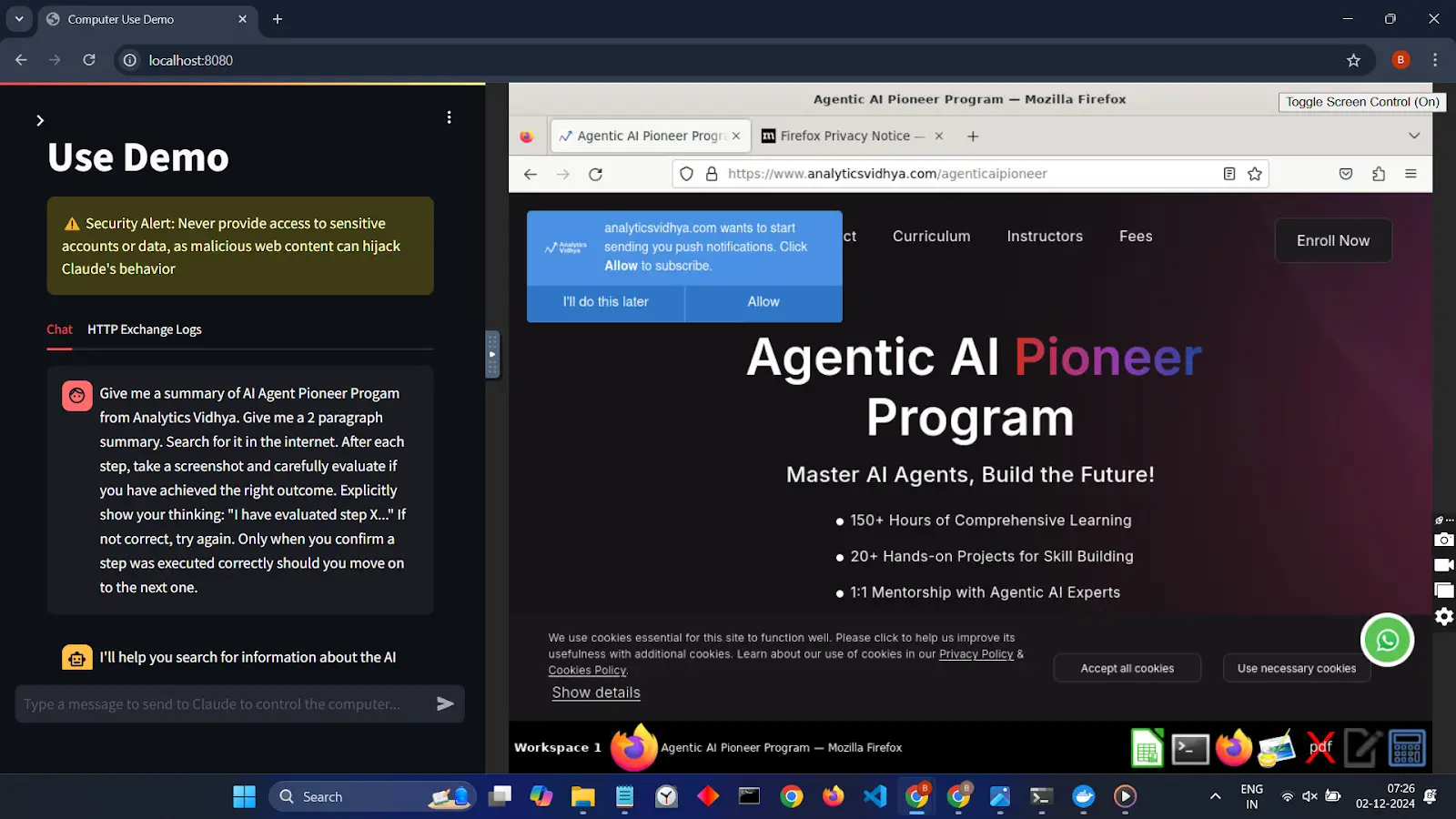Accept all cookies

(x=1127, y=668)
